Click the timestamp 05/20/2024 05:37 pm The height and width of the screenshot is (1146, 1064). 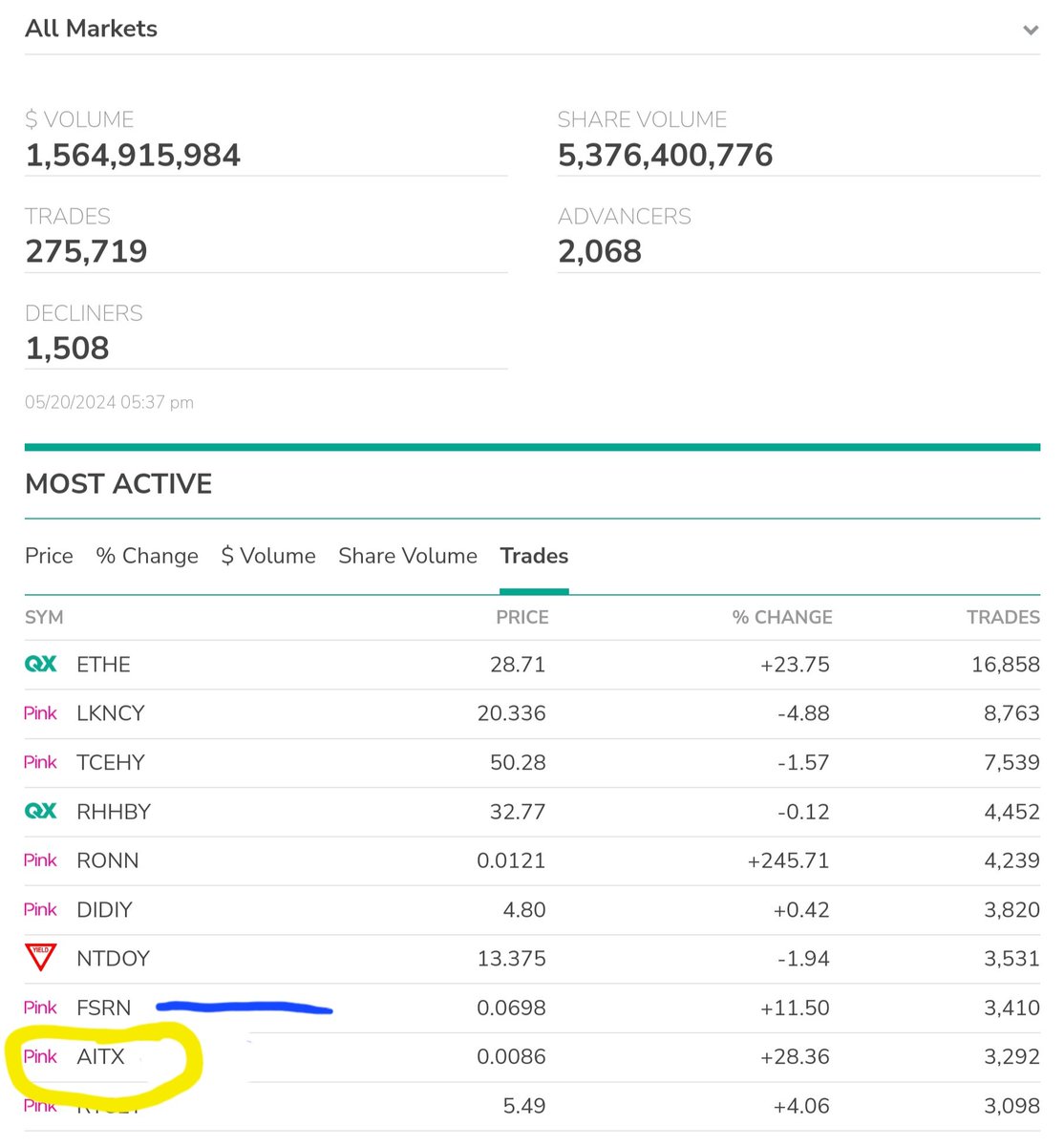(109, 402)
